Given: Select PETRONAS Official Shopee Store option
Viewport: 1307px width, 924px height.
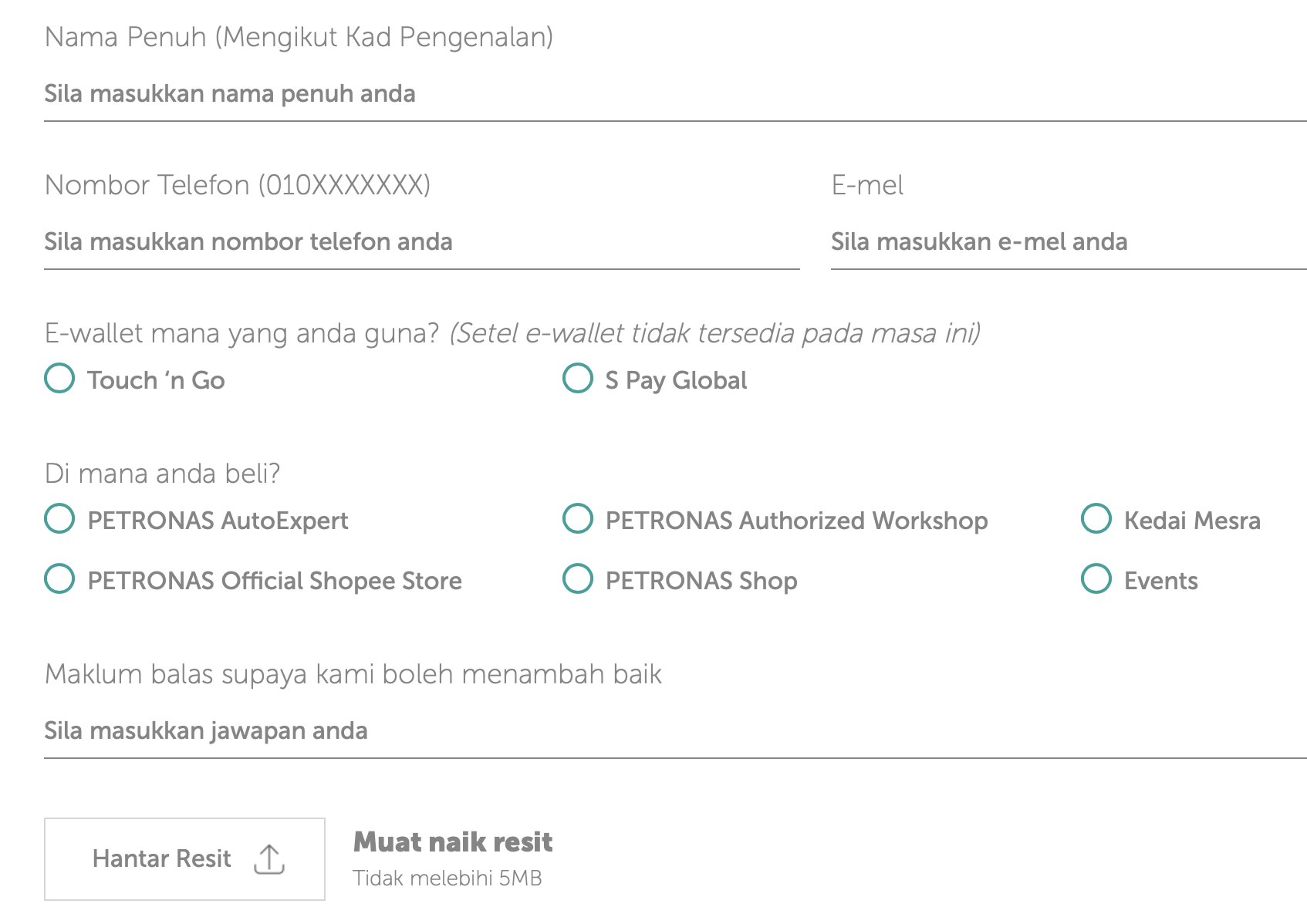Looking at the screenshot, I should (59, 579).
